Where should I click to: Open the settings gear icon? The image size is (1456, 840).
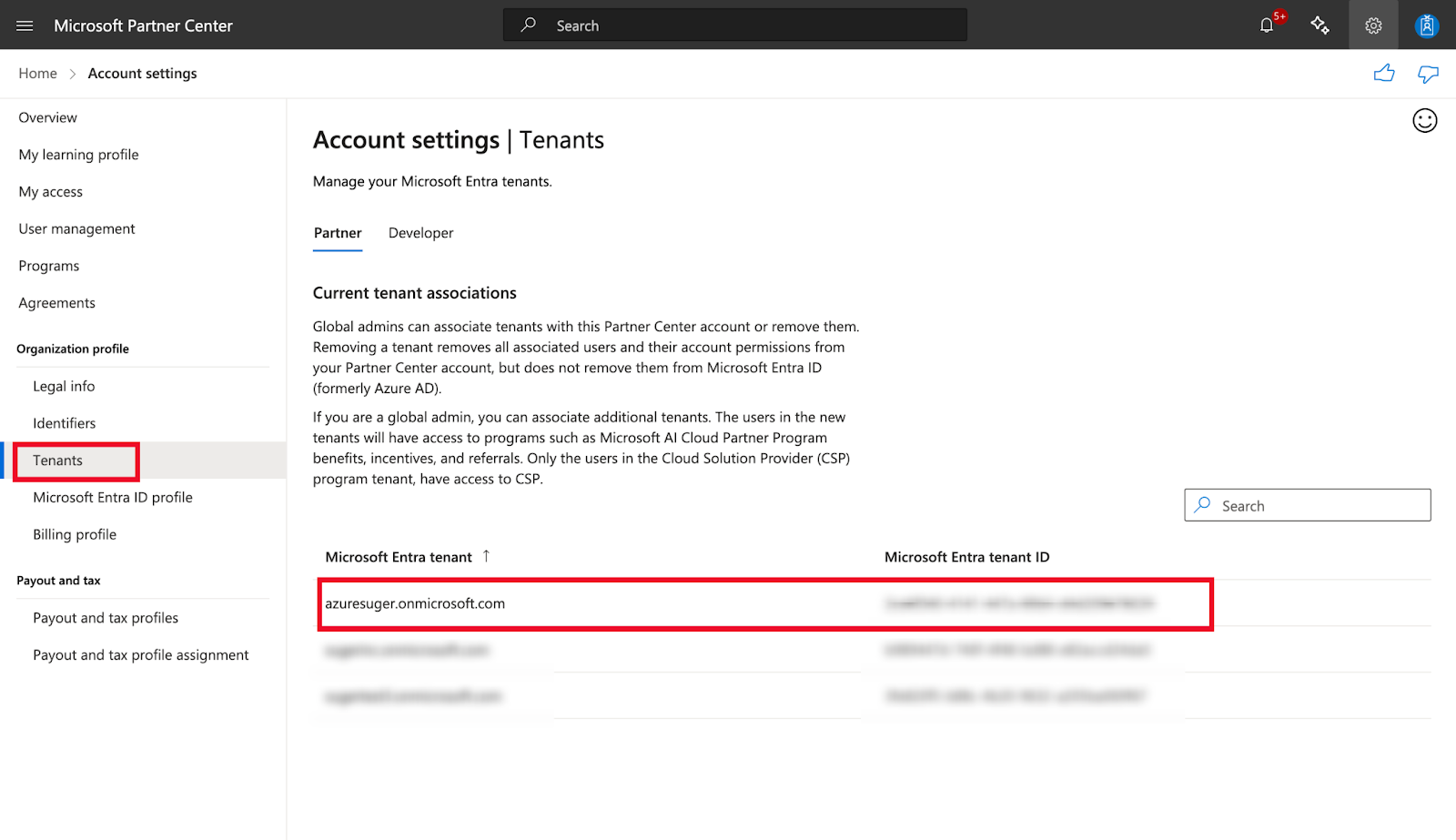(1373, 25)
